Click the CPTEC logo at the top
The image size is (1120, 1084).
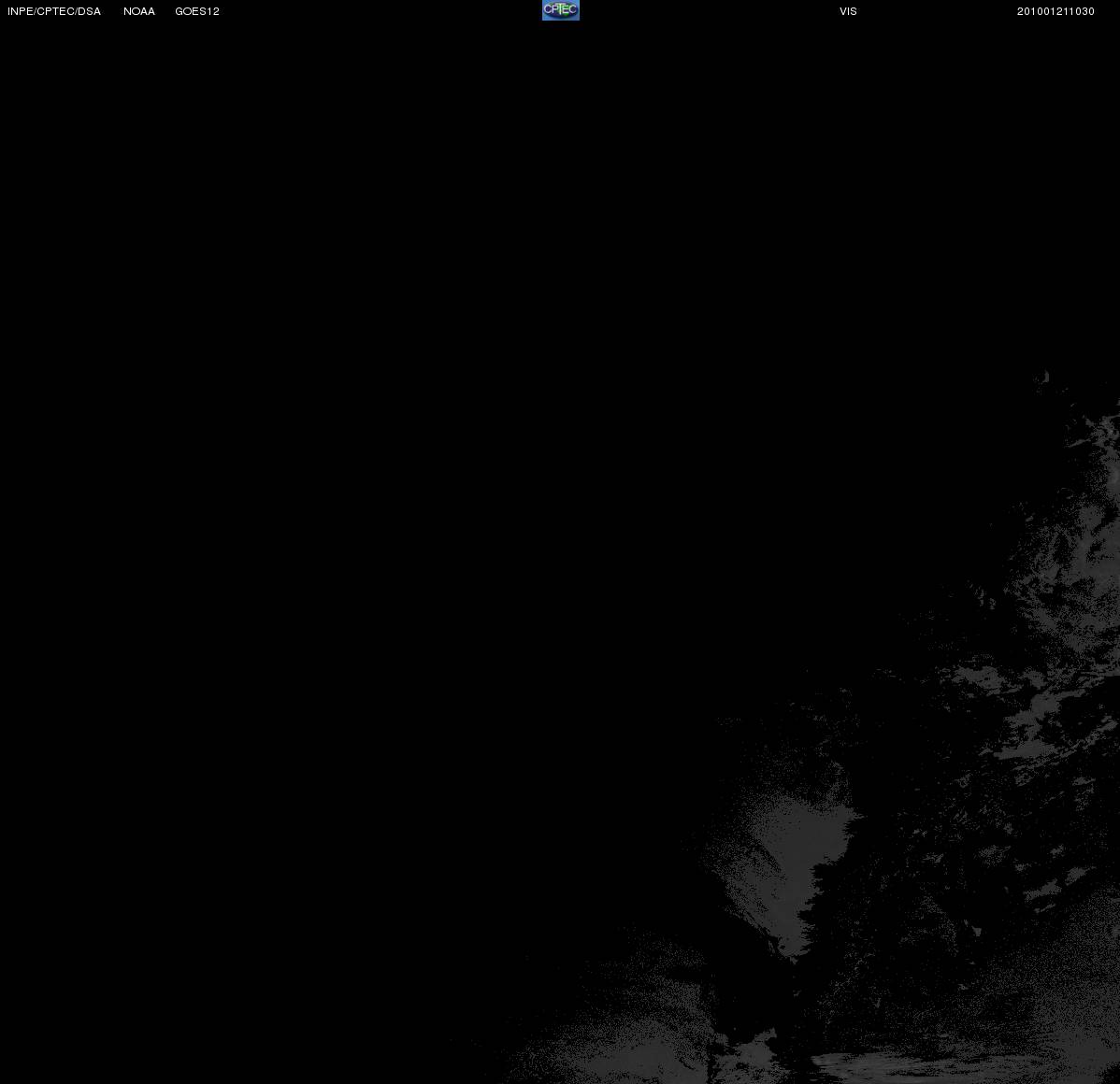pos(561,10)
